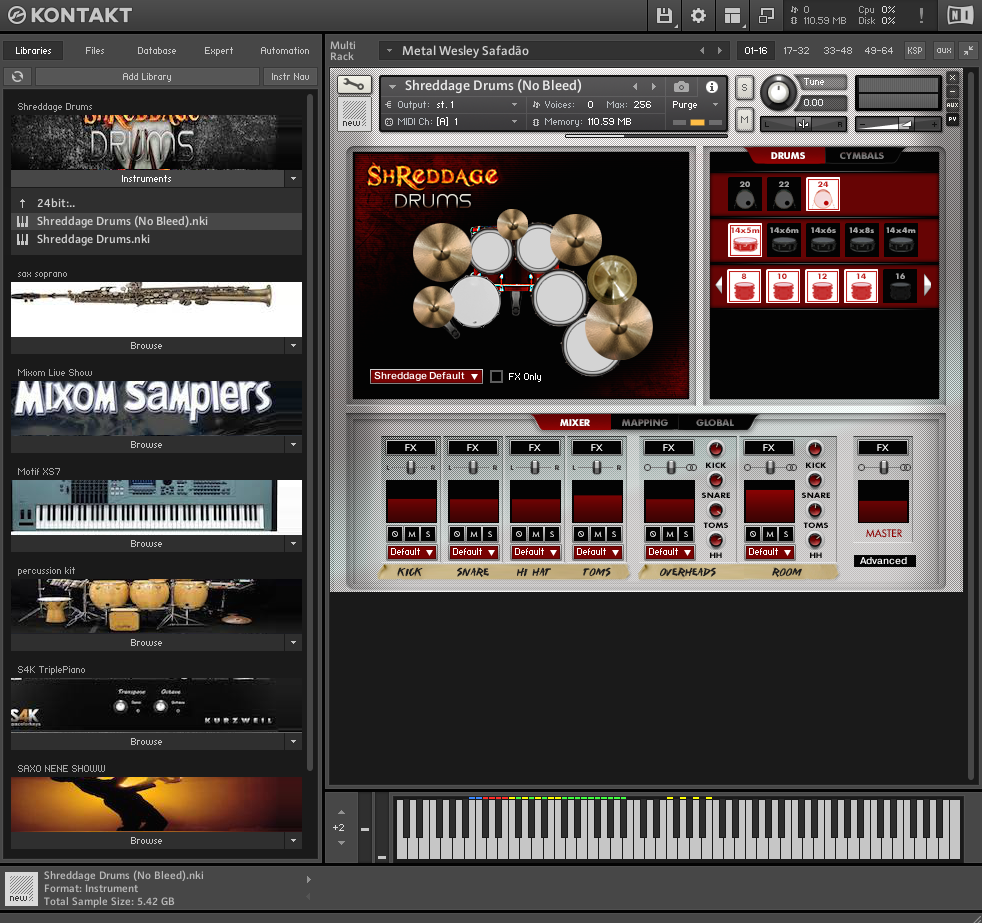
Task: Adjust the ROOM channel volume fader
Action: (769, 501)
